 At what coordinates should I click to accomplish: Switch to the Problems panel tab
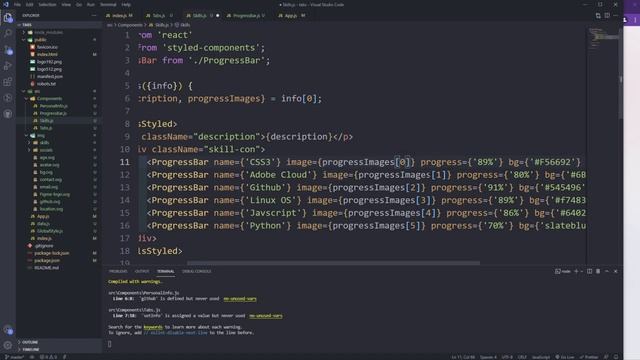click(118, 271)
